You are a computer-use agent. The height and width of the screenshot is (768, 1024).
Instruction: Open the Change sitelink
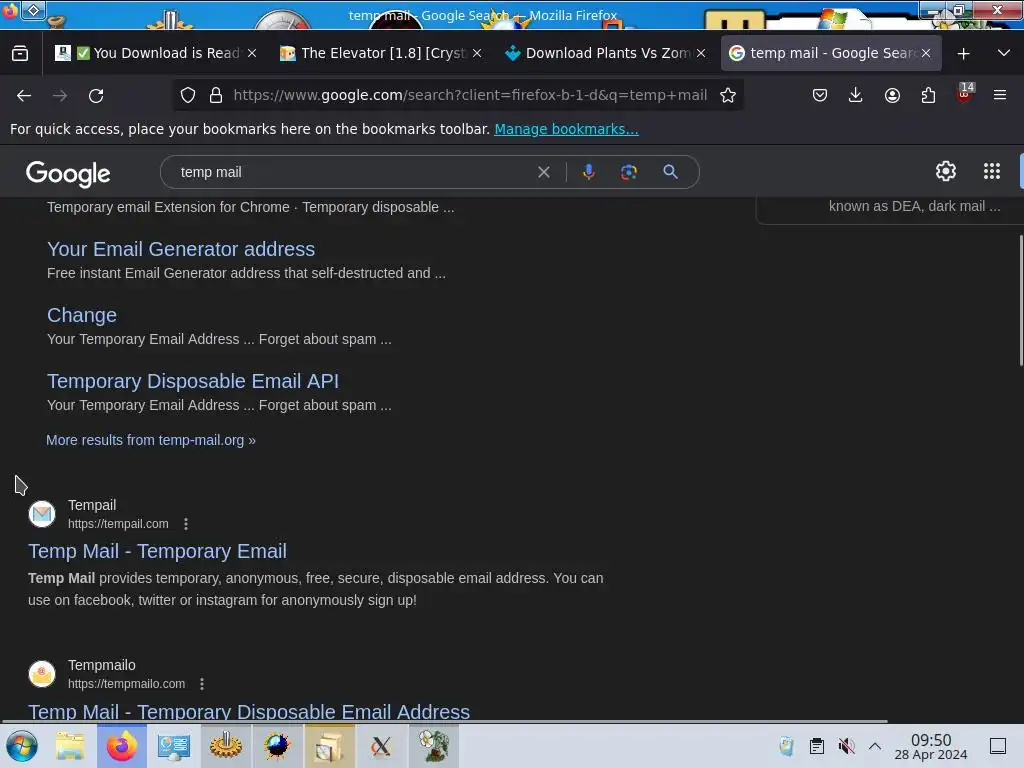(x=82, y=315)
